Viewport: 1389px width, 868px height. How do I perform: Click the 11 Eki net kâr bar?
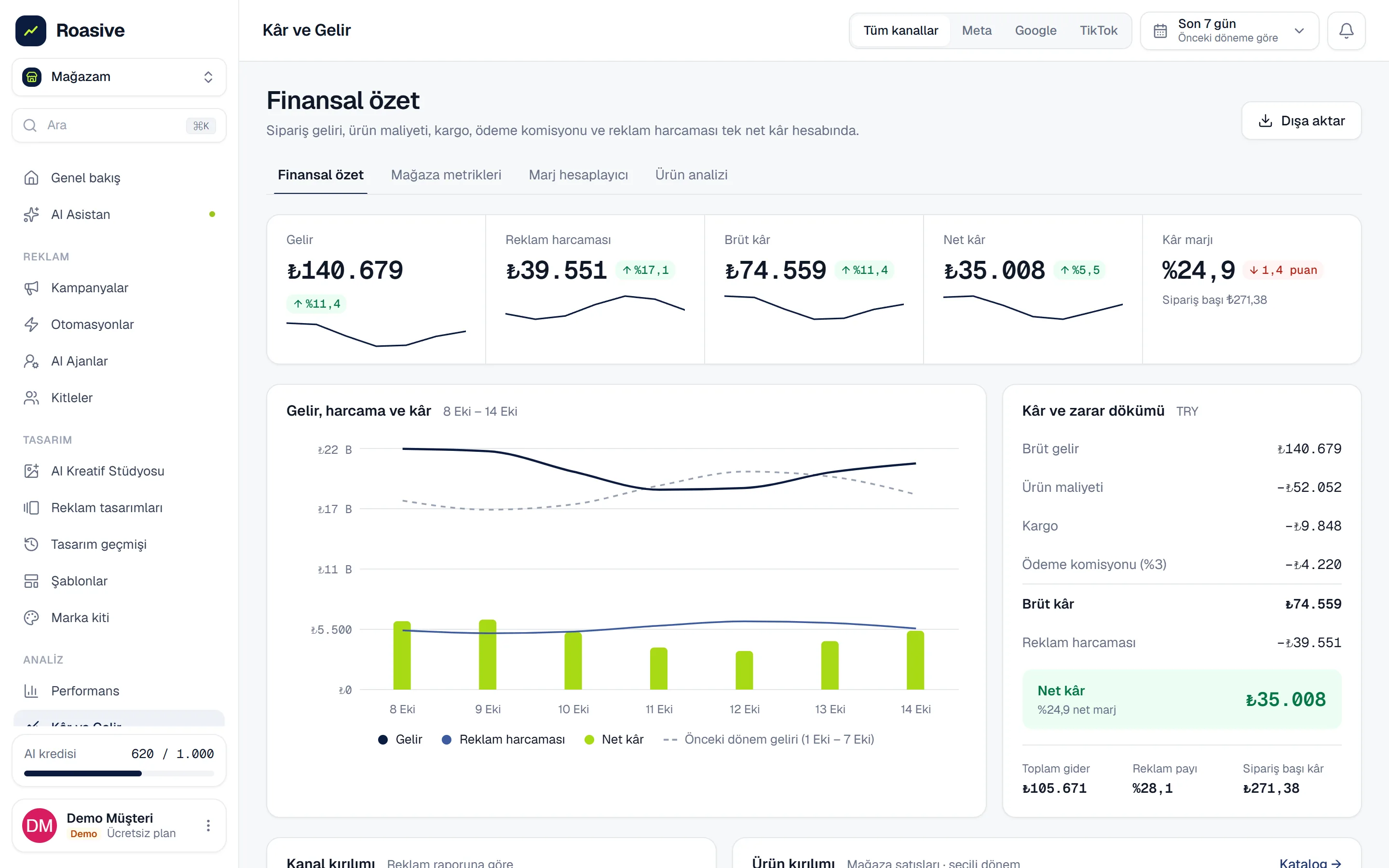(658, 668)
